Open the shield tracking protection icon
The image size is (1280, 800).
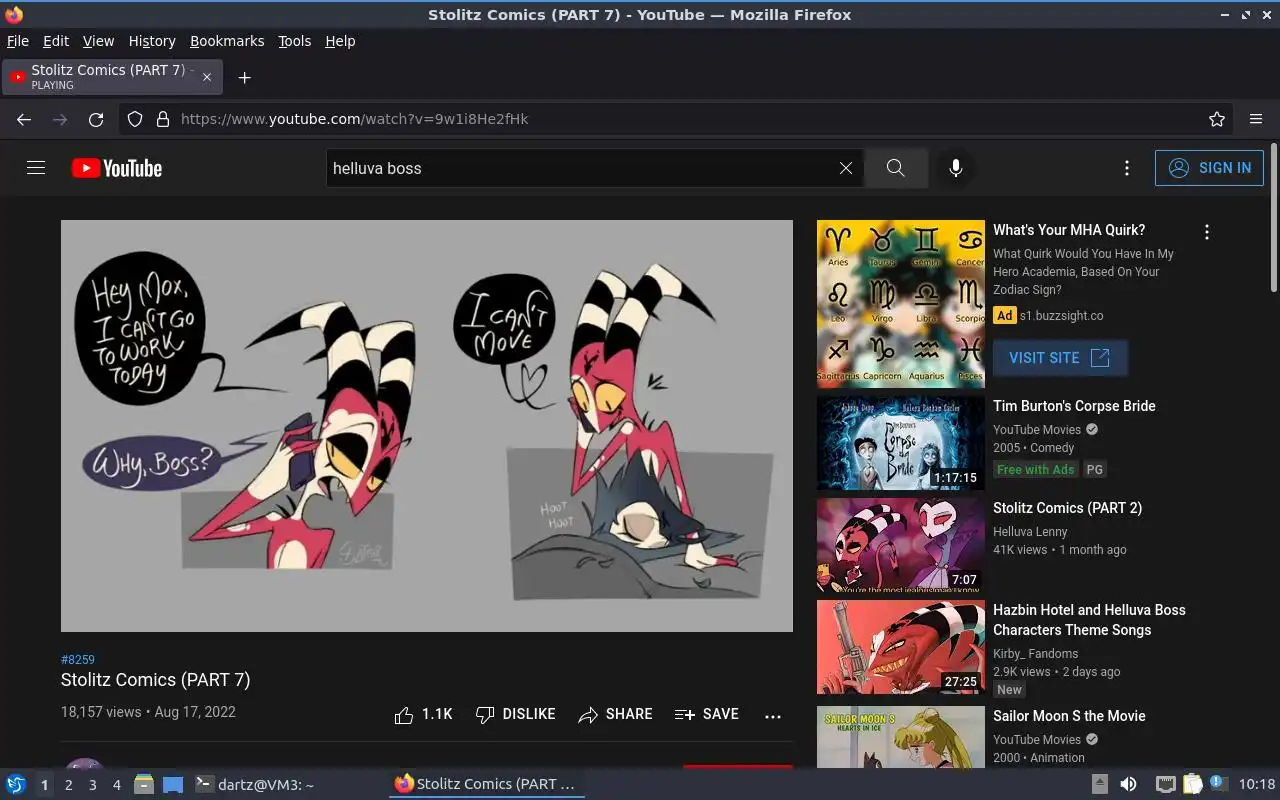coord(135,119)
